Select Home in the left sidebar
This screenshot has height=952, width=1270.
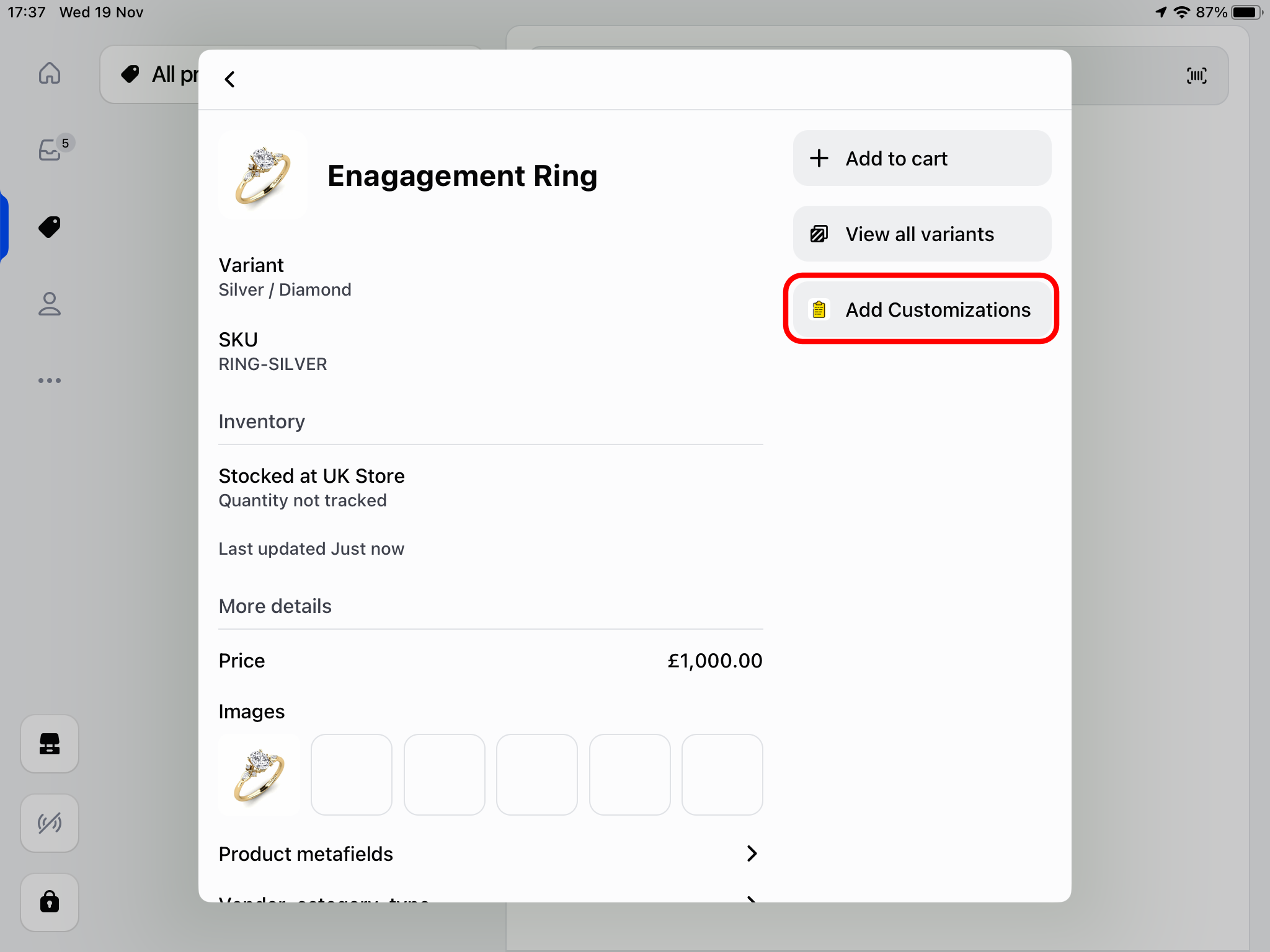coord(50,73)
